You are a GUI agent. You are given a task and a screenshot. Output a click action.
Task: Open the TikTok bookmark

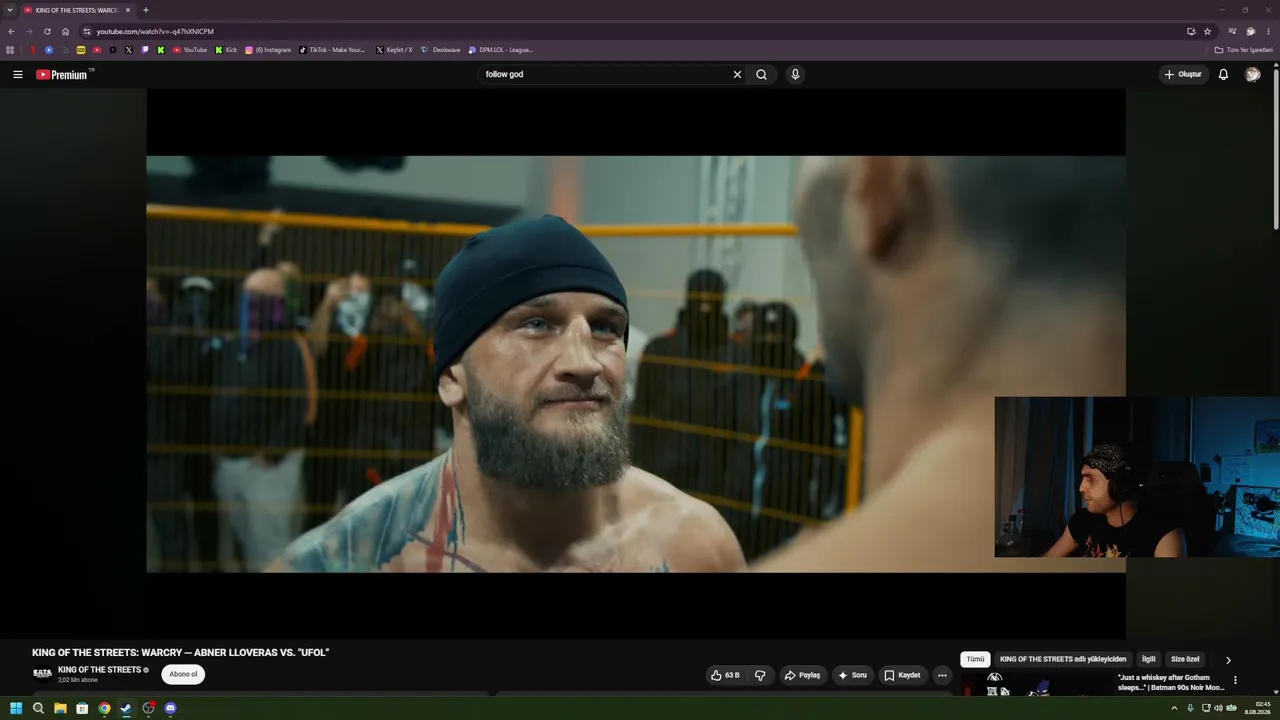[x=333, y=50]
